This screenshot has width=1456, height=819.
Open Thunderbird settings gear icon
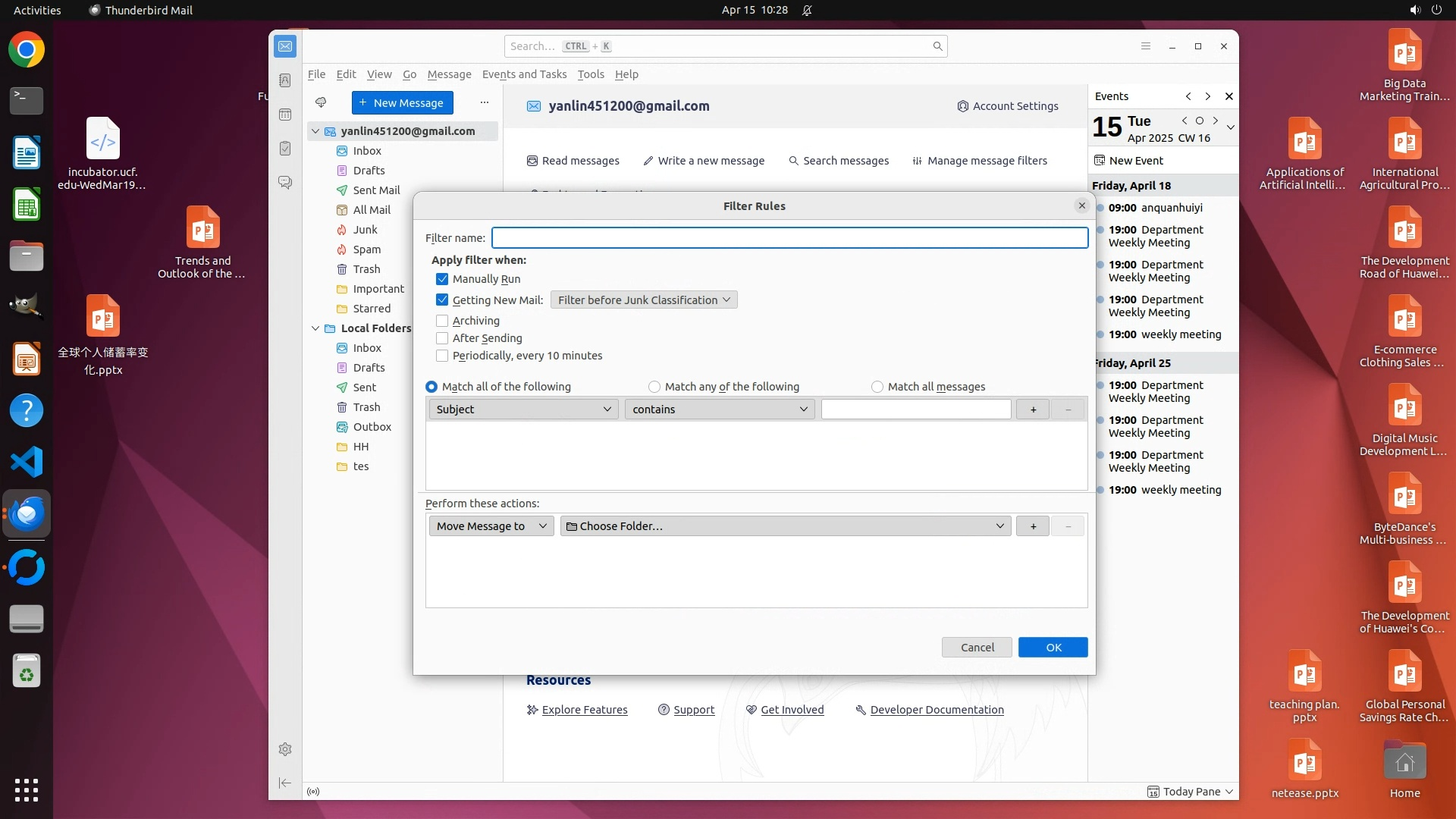point(285,749)
